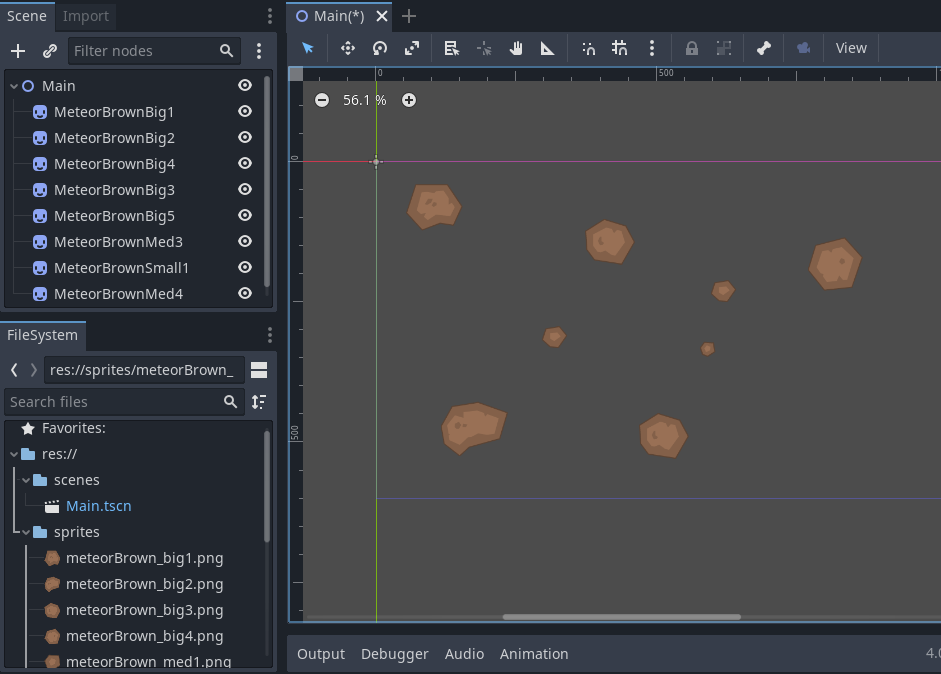The height and width of the screenshot is (674, 941).
Task: Activate the Ruler Mode tool
Action: pyautogui.click(x=548, y=48)
